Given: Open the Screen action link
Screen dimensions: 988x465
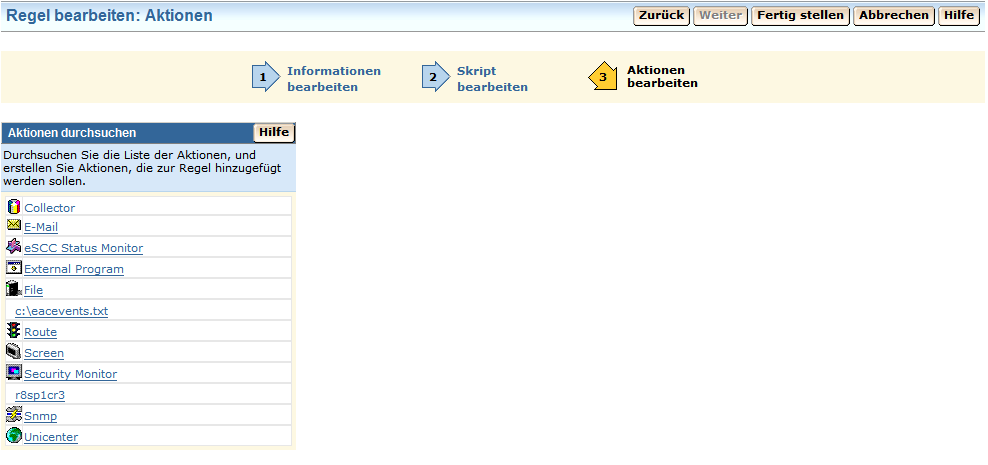Looking at the screenshot, I should (43, 353).
